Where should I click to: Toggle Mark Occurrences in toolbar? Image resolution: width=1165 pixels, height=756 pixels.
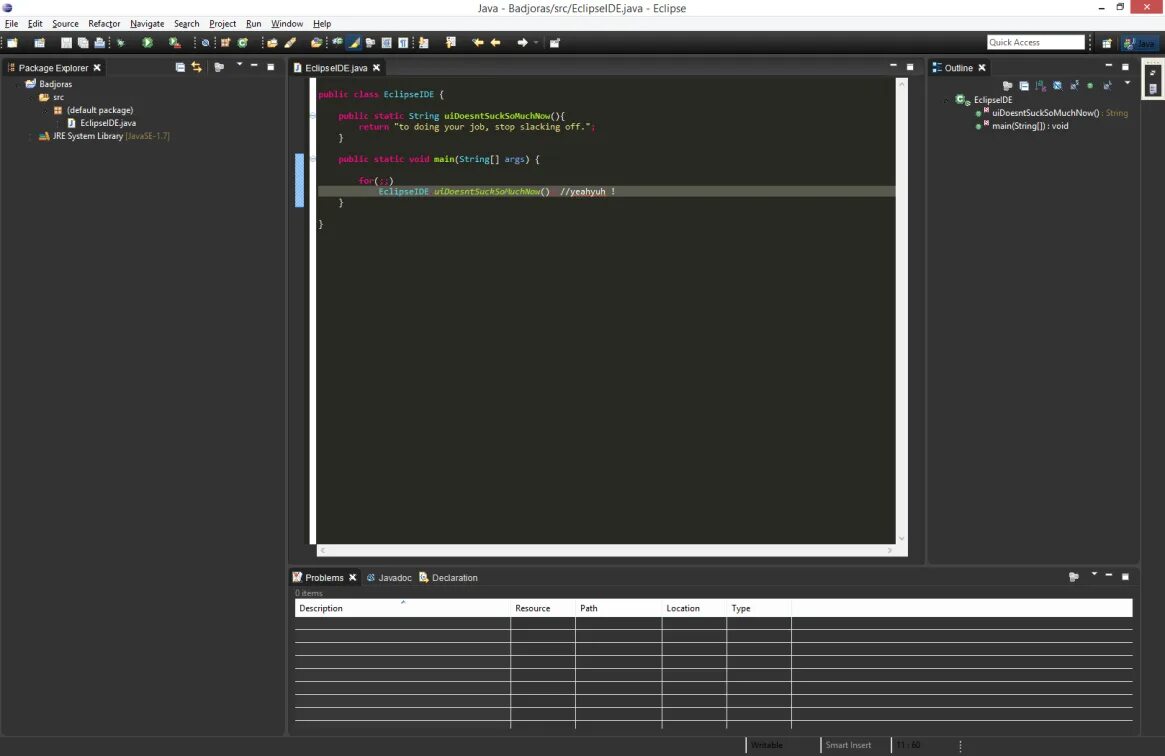tap(354, 43)
